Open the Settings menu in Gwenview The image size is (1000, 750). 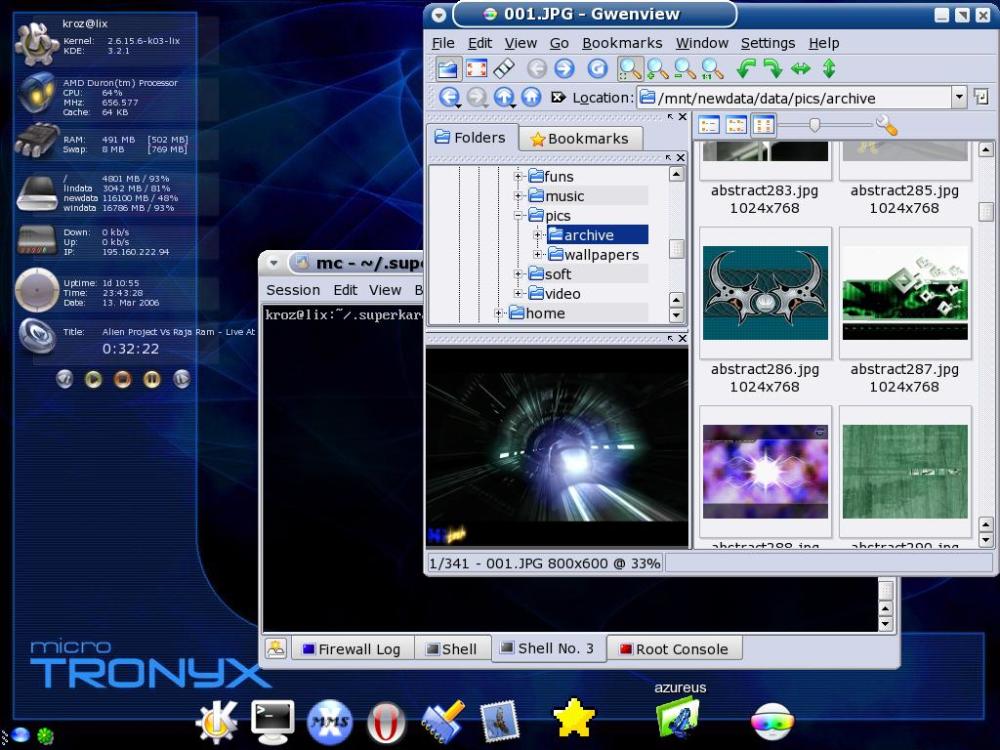coord(768,43)
